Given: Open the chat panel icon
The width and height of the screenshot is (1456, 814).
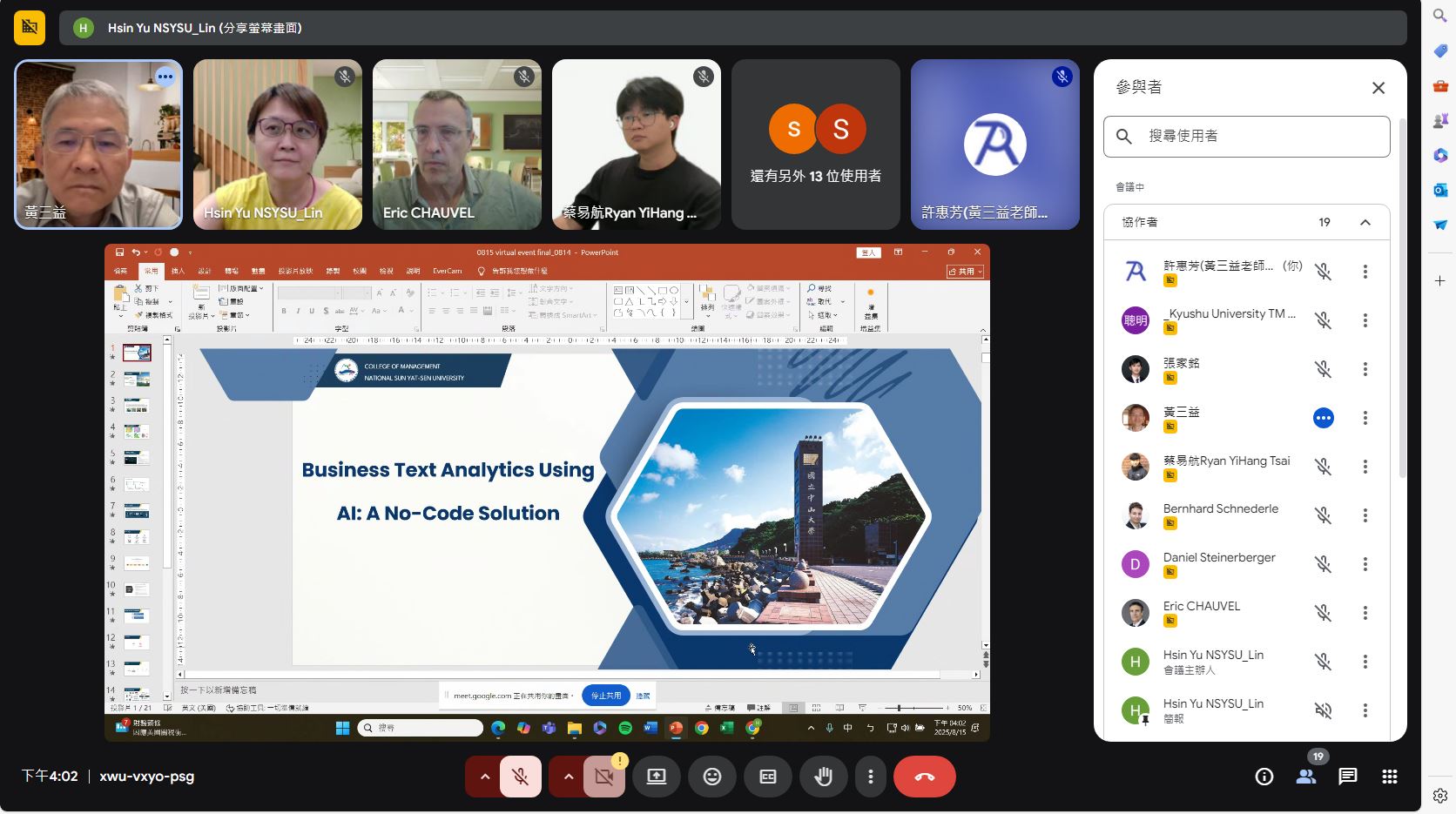Looking at the screenshot, I should (x=1347, y=777).
